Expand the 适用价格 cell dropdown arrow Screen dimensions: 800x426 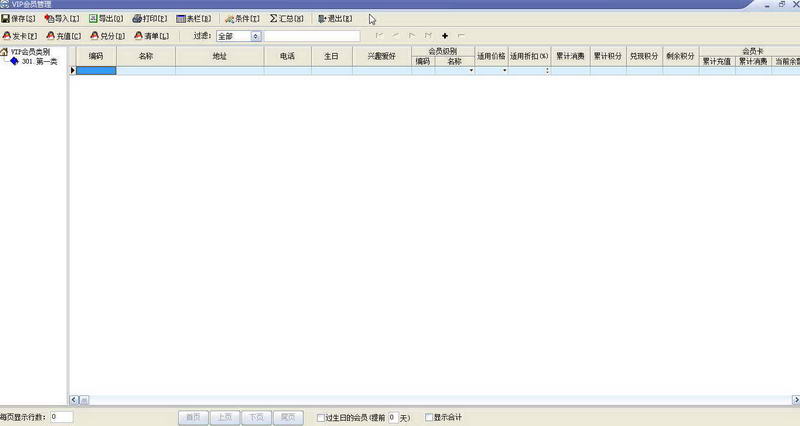pyautogui.click(x=504, y=71)
